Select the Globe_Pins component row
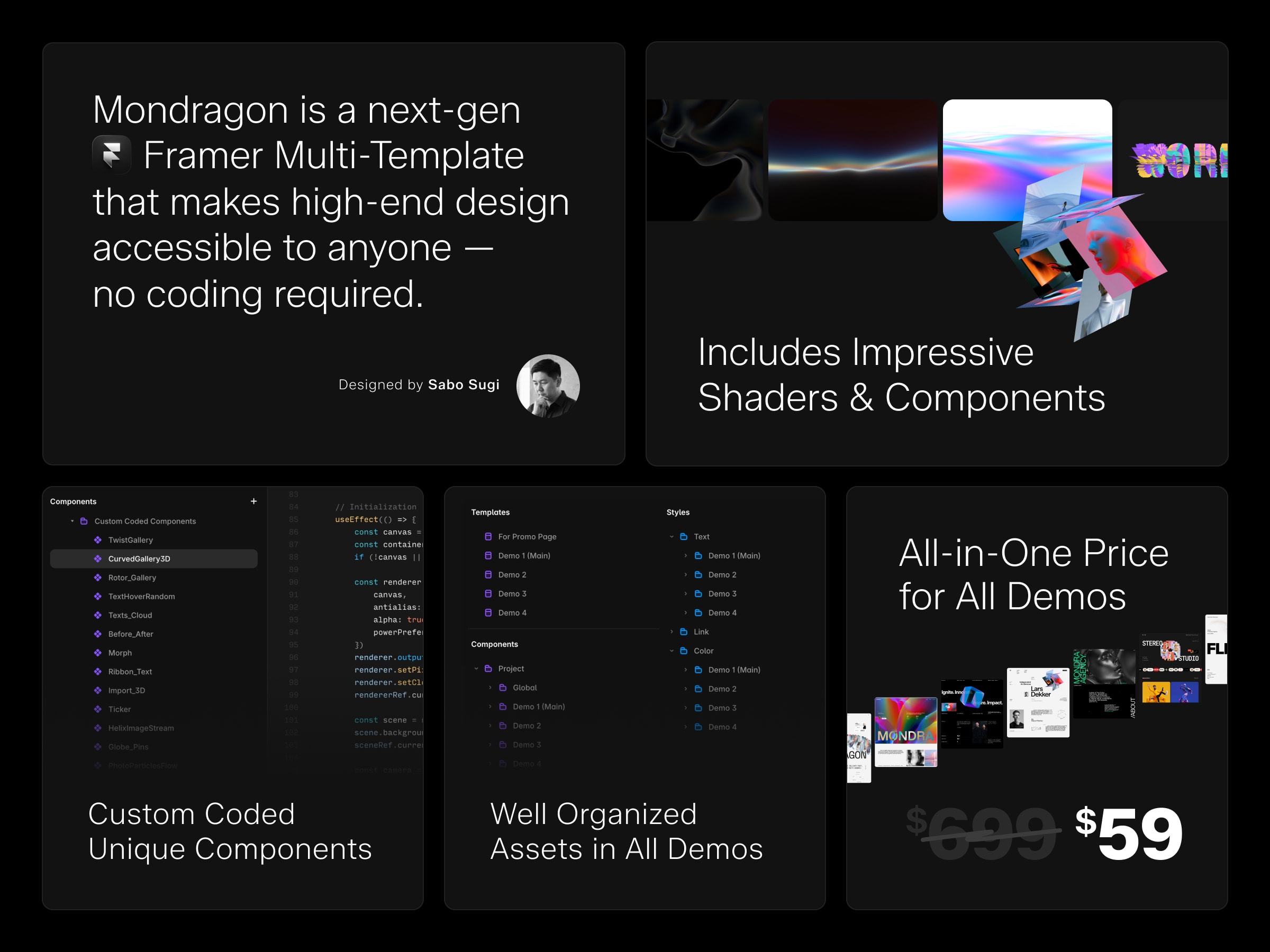The image size is (1270, 952). 154,747
